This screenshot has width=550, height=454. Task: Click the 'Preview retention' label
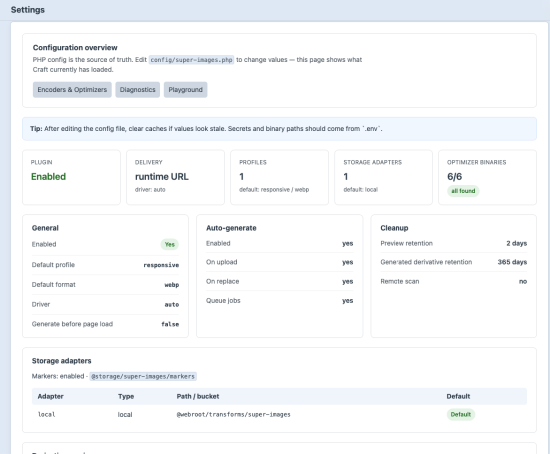pos(407,243)
